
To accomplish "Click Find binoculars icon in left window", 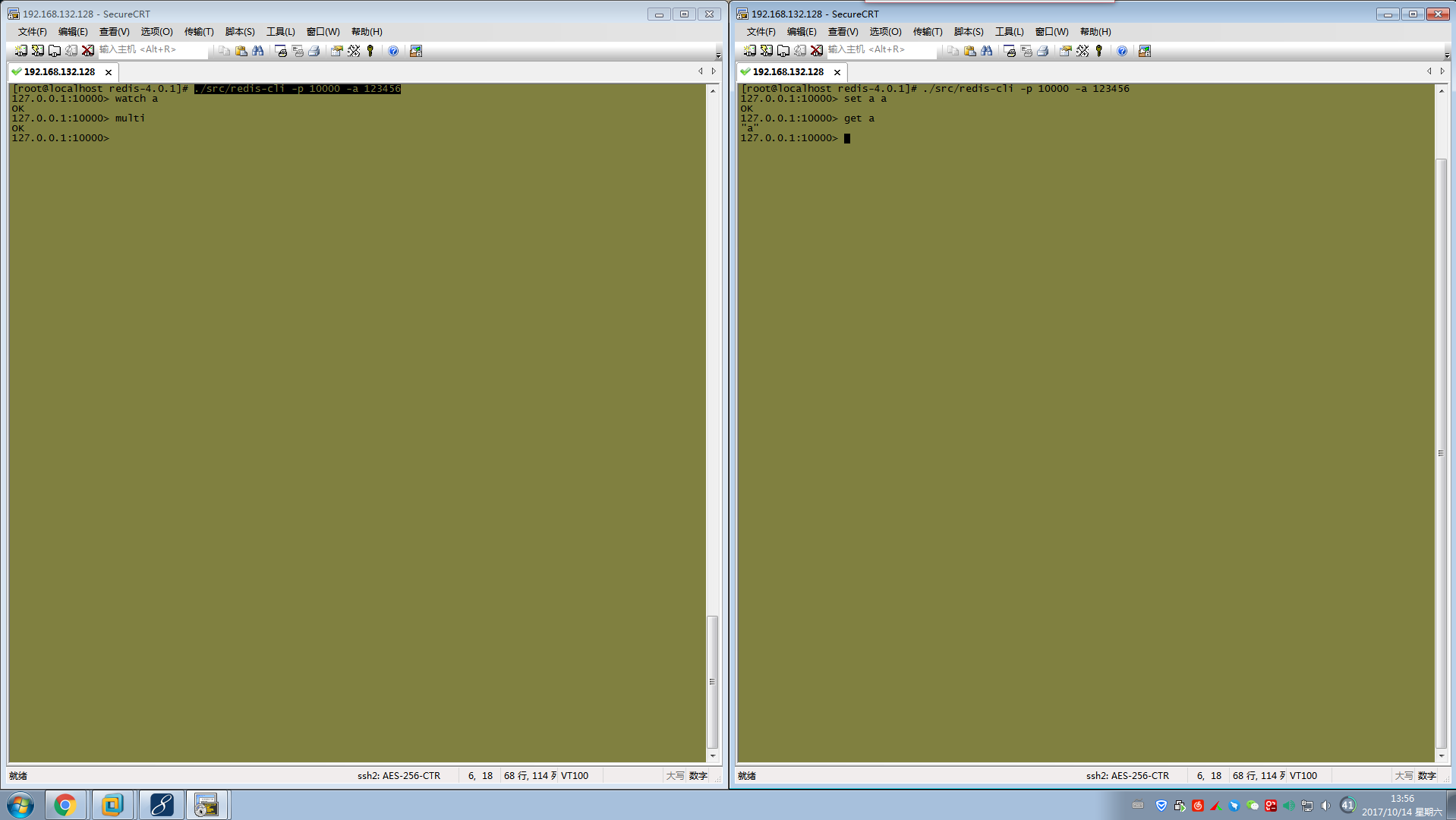I will tap(258, 51).
